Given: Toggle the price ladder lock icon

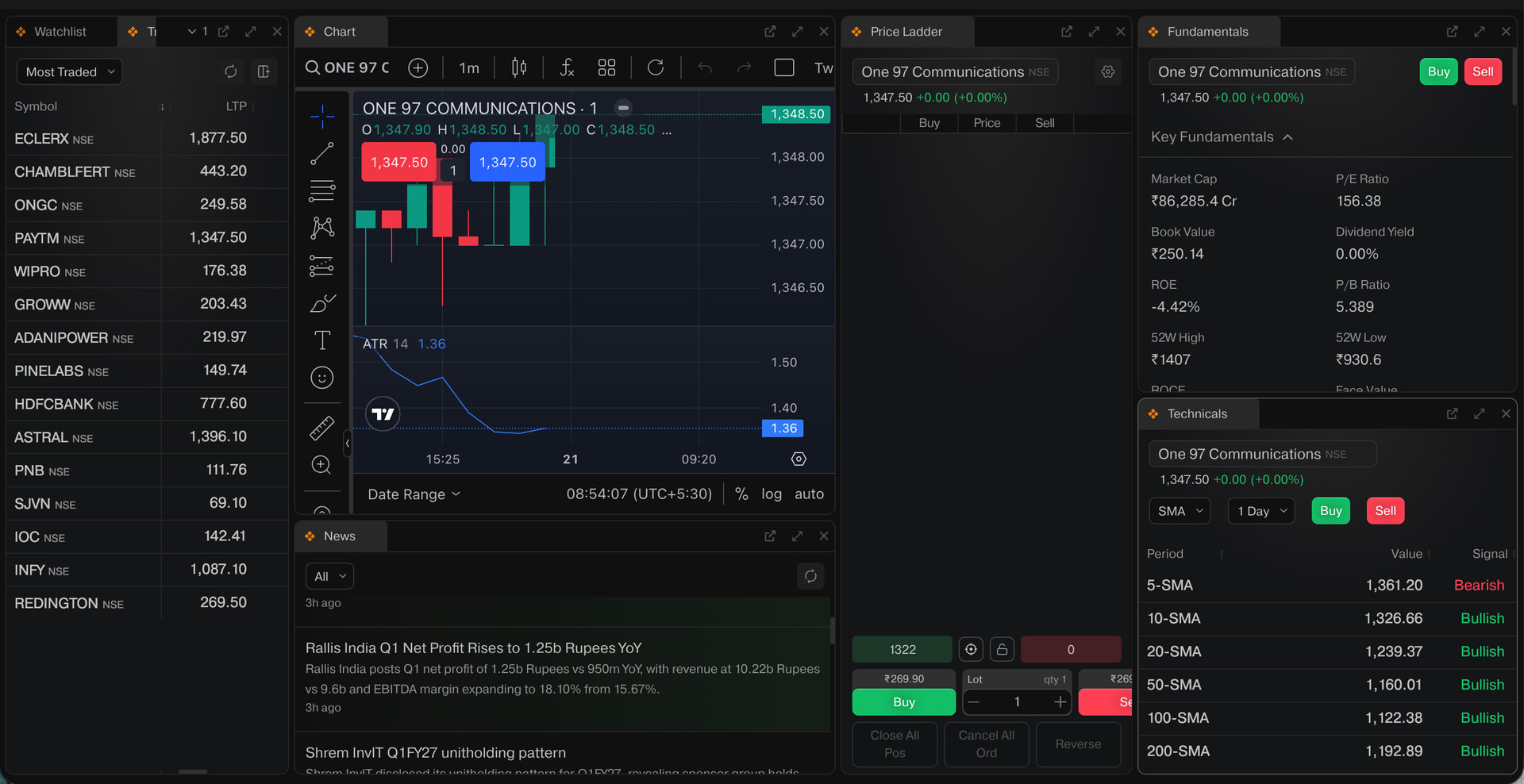Looking at the screenshot, I should (x=1002, y=649).
